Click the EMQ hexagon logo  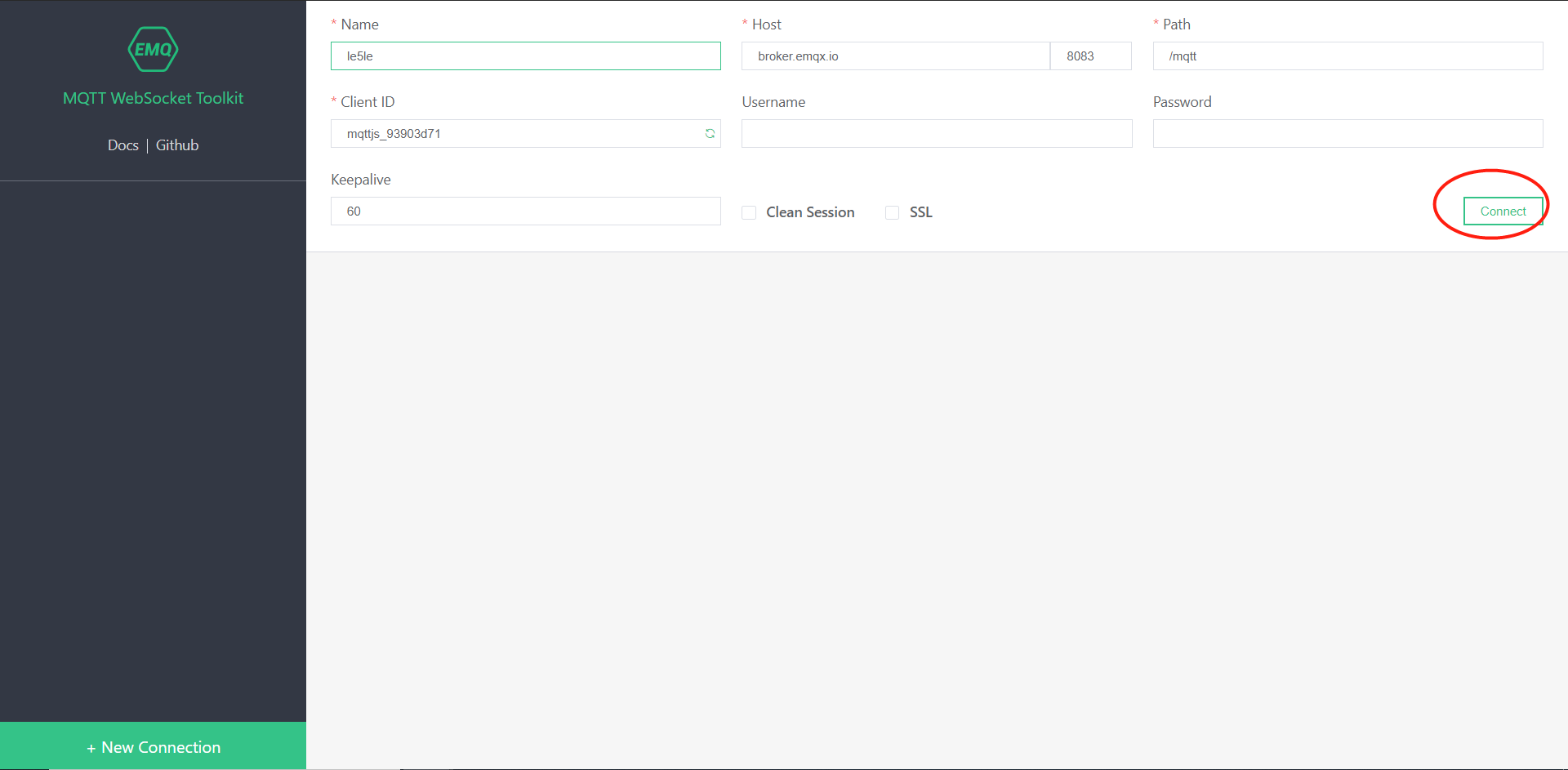(153, 49)
